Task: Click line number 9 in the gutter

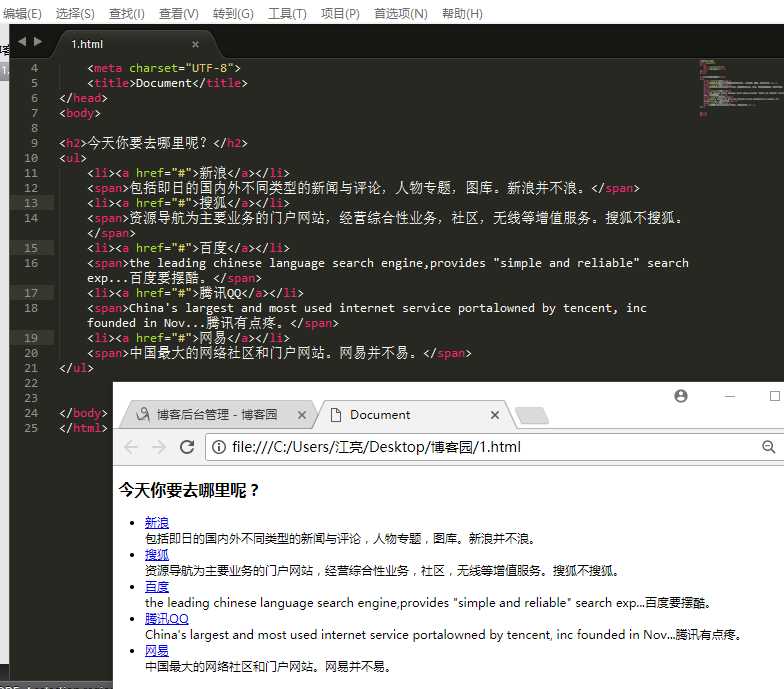Action: pos(34,143)
